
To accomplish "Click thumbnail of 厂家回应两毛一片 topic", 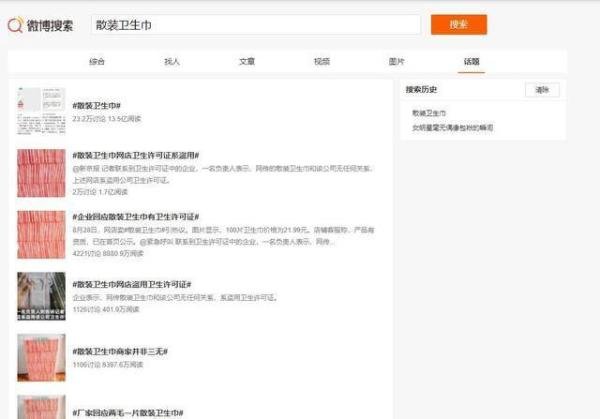I will pos(41,407).
